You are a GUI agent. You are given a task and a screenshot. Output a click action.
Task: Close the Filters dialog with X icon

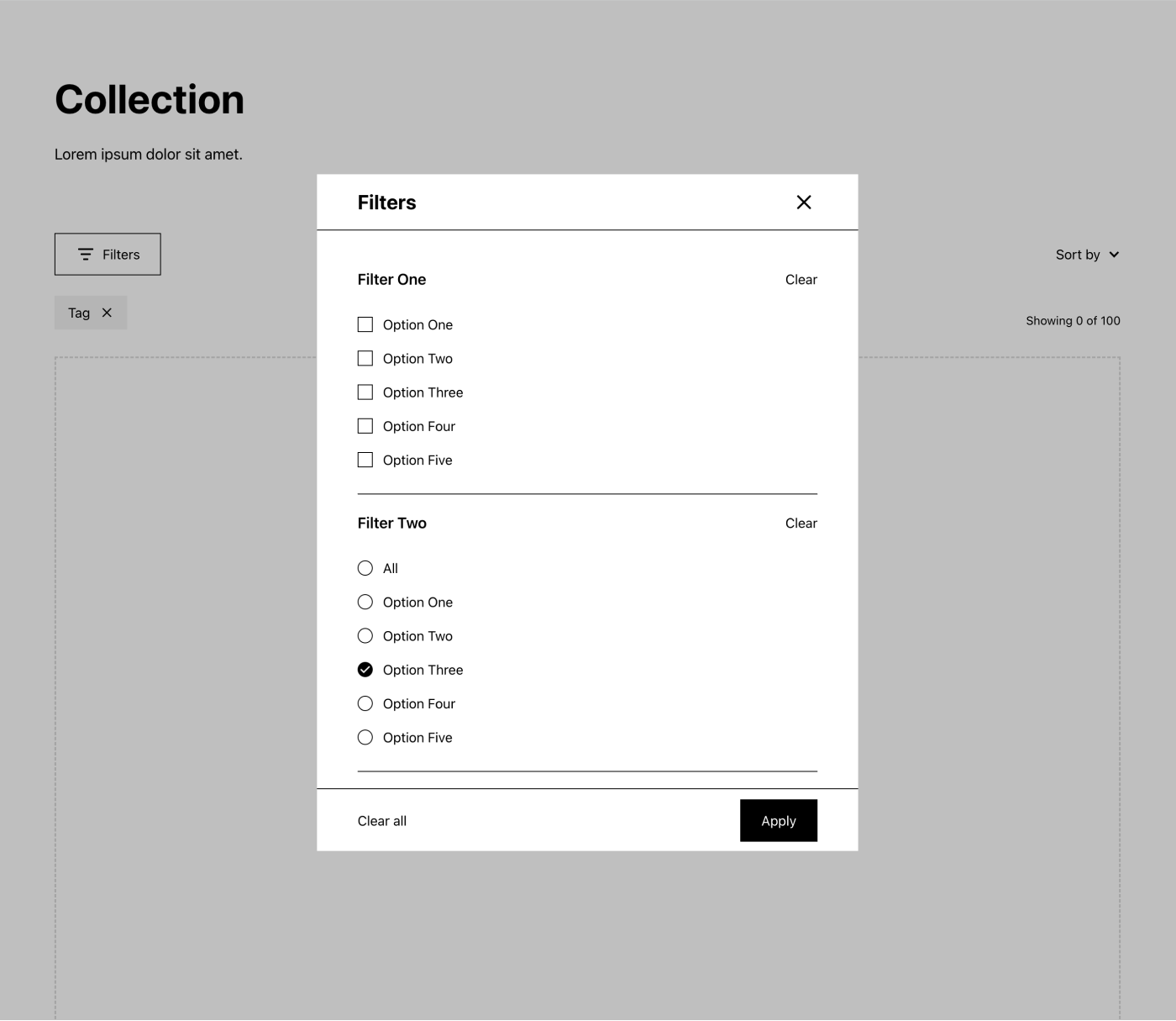coord(804,203)
